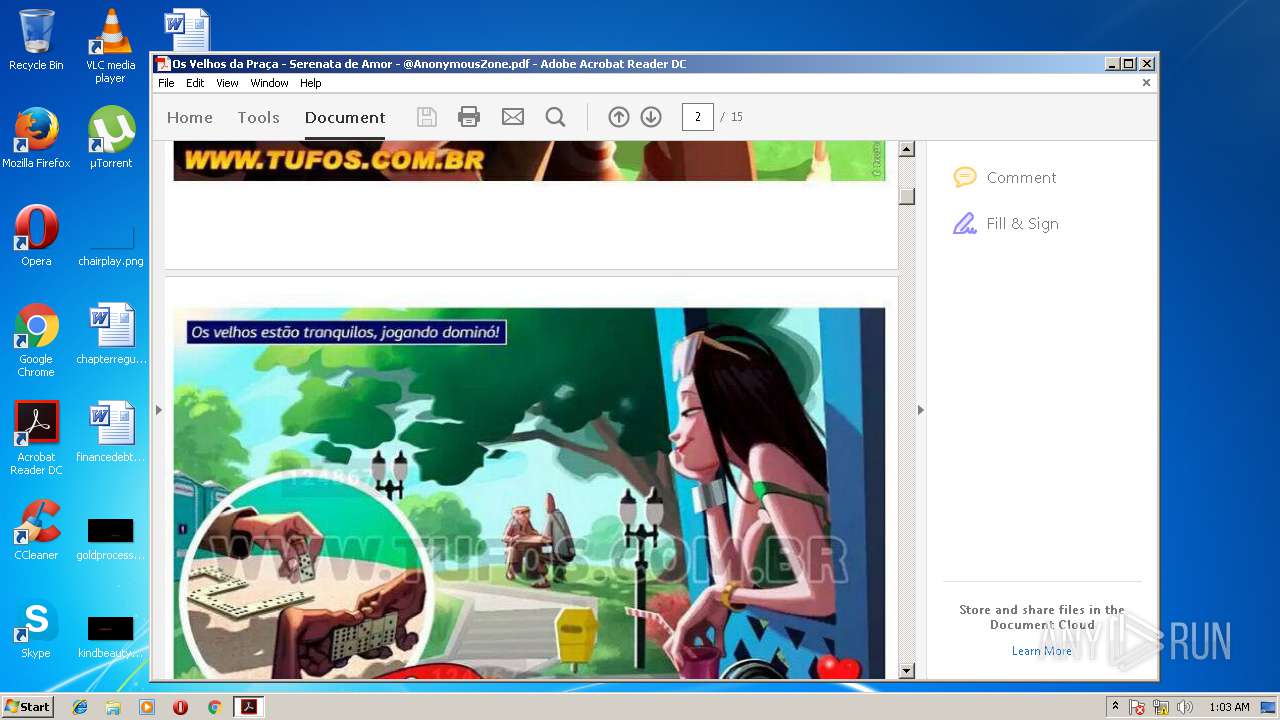This screenshot has width=1280, height=720.
Task: Open Recycle Bin on desktop
Action: point(36,40)
